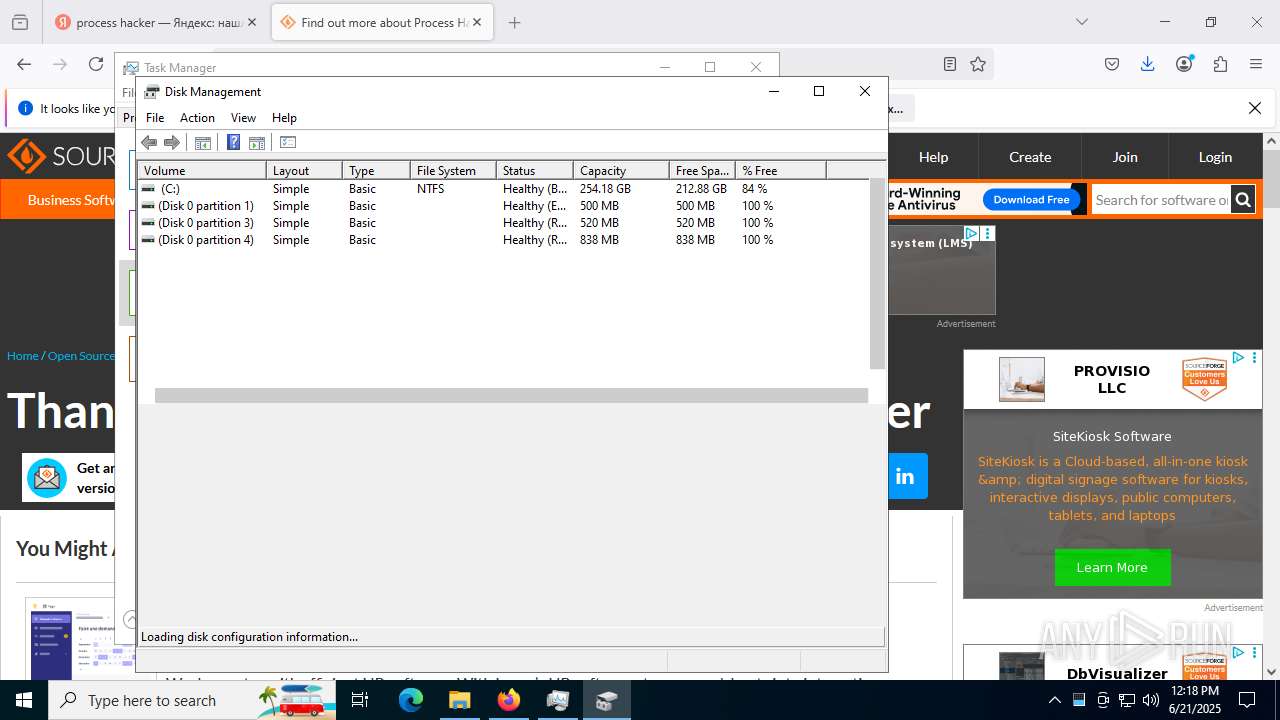Open the Pocket save icon in browser toolbar

pyautogui.click(x=1112, y=64)
